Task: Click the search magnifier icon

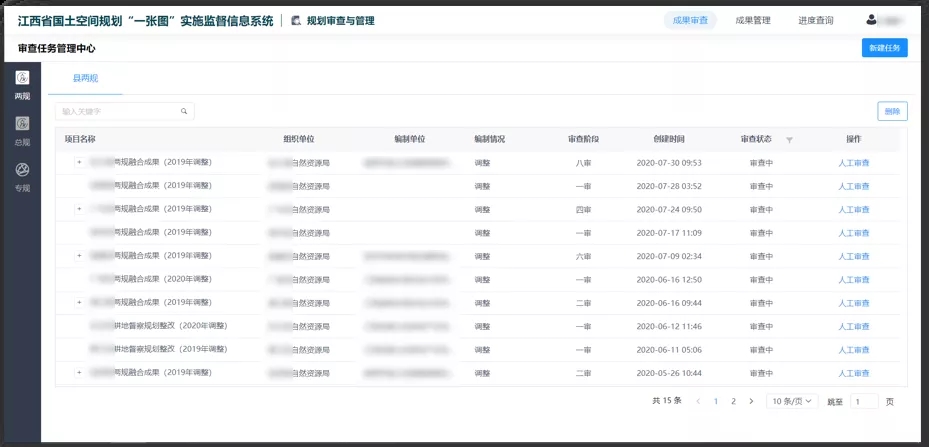Action: 184,111
